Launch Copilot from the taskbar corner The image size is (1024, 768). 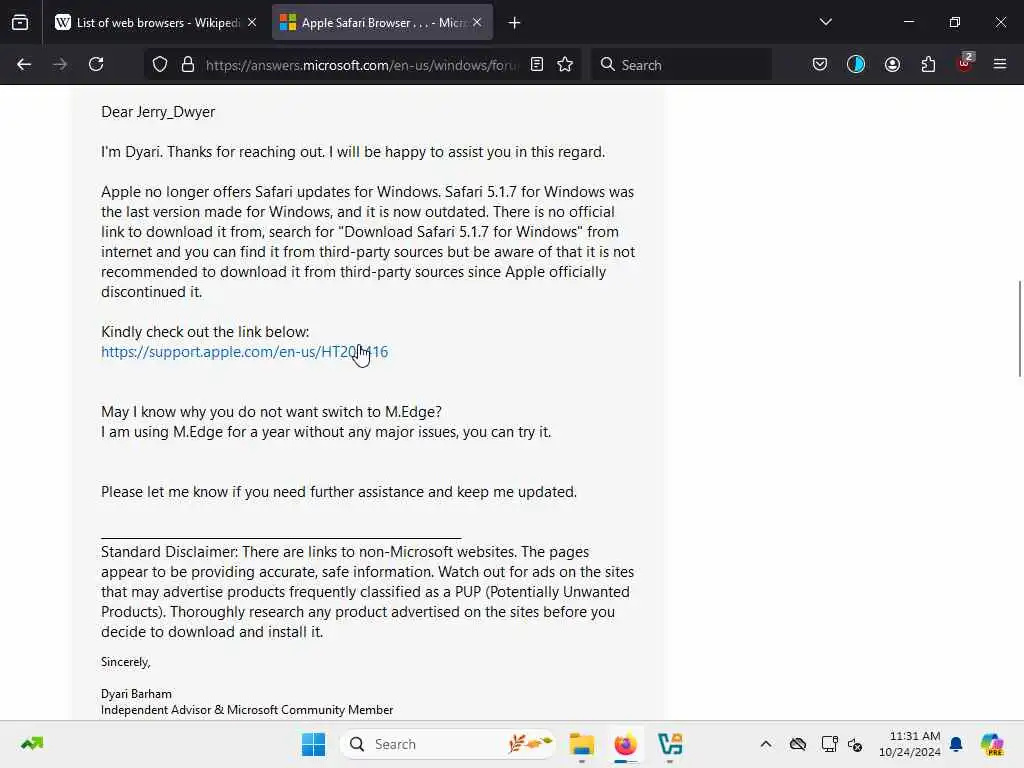992,744
